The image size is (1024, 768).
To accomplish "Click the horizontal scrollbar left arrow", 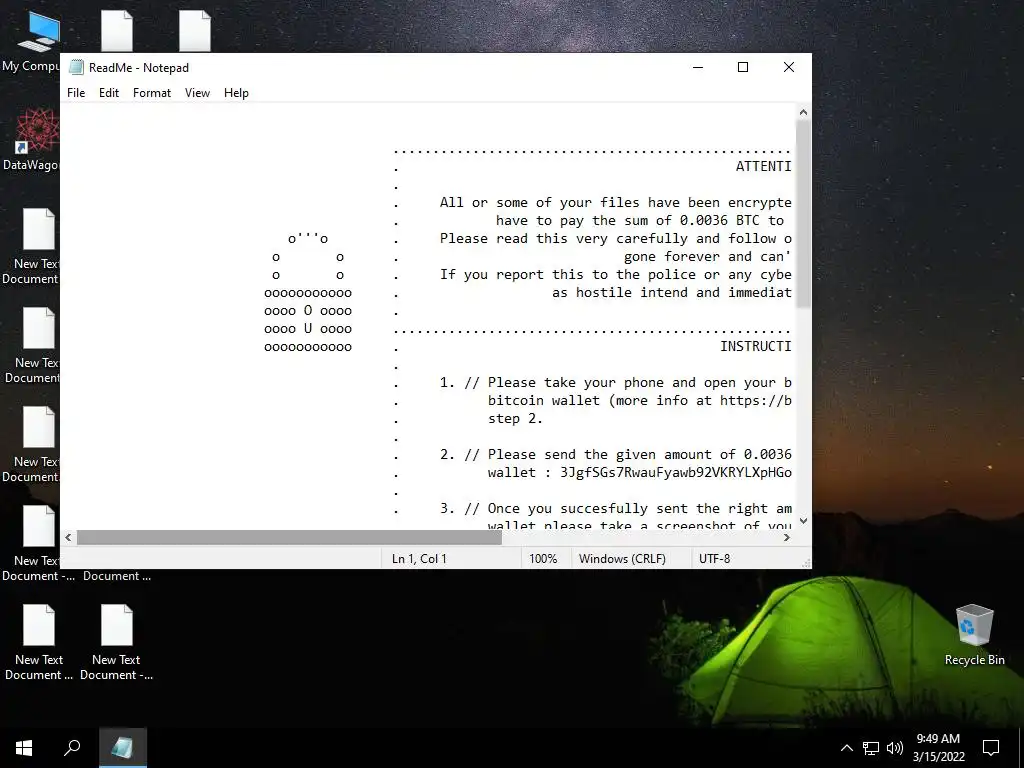I will pyautogui.click(x=69, y=537).
